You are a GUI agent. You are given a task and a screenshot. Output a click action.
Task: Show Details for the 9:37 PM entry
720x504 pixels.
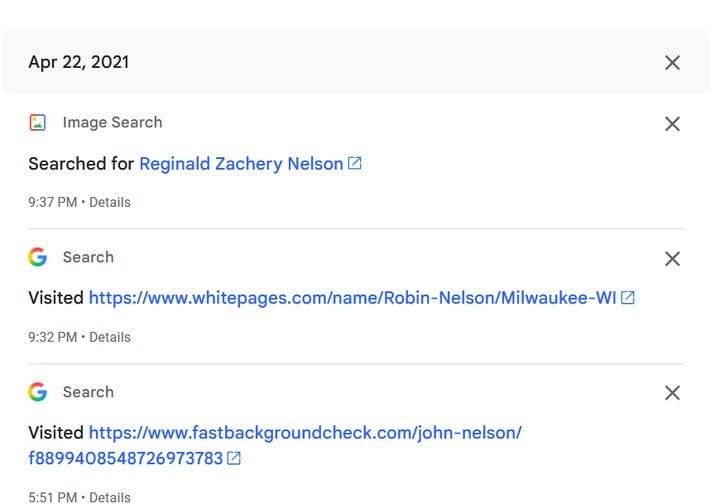pyautogui.click(x=110, y=202)
